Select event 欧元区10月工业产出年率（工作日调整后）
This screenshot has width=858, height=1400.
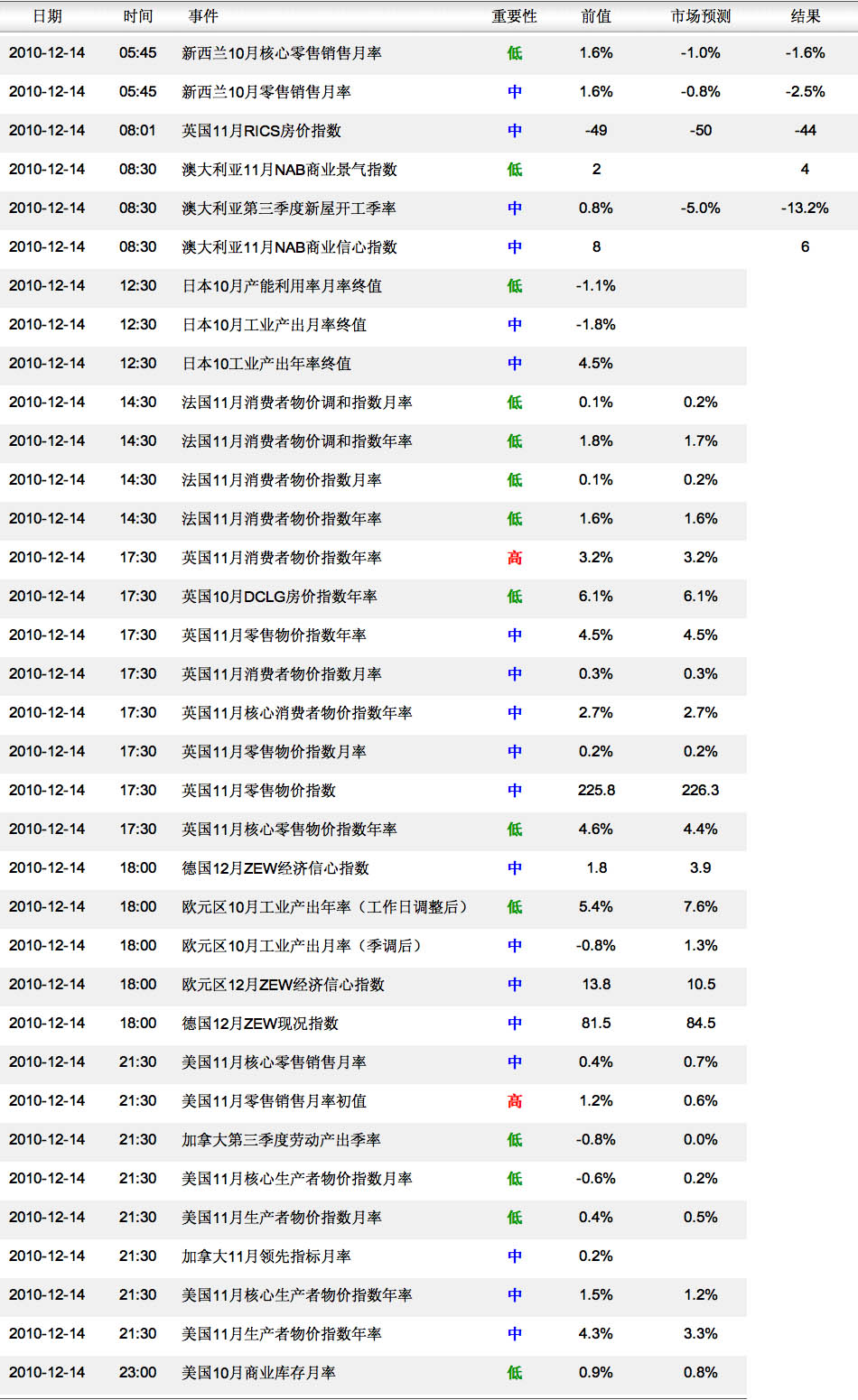[x=326, y=907]
